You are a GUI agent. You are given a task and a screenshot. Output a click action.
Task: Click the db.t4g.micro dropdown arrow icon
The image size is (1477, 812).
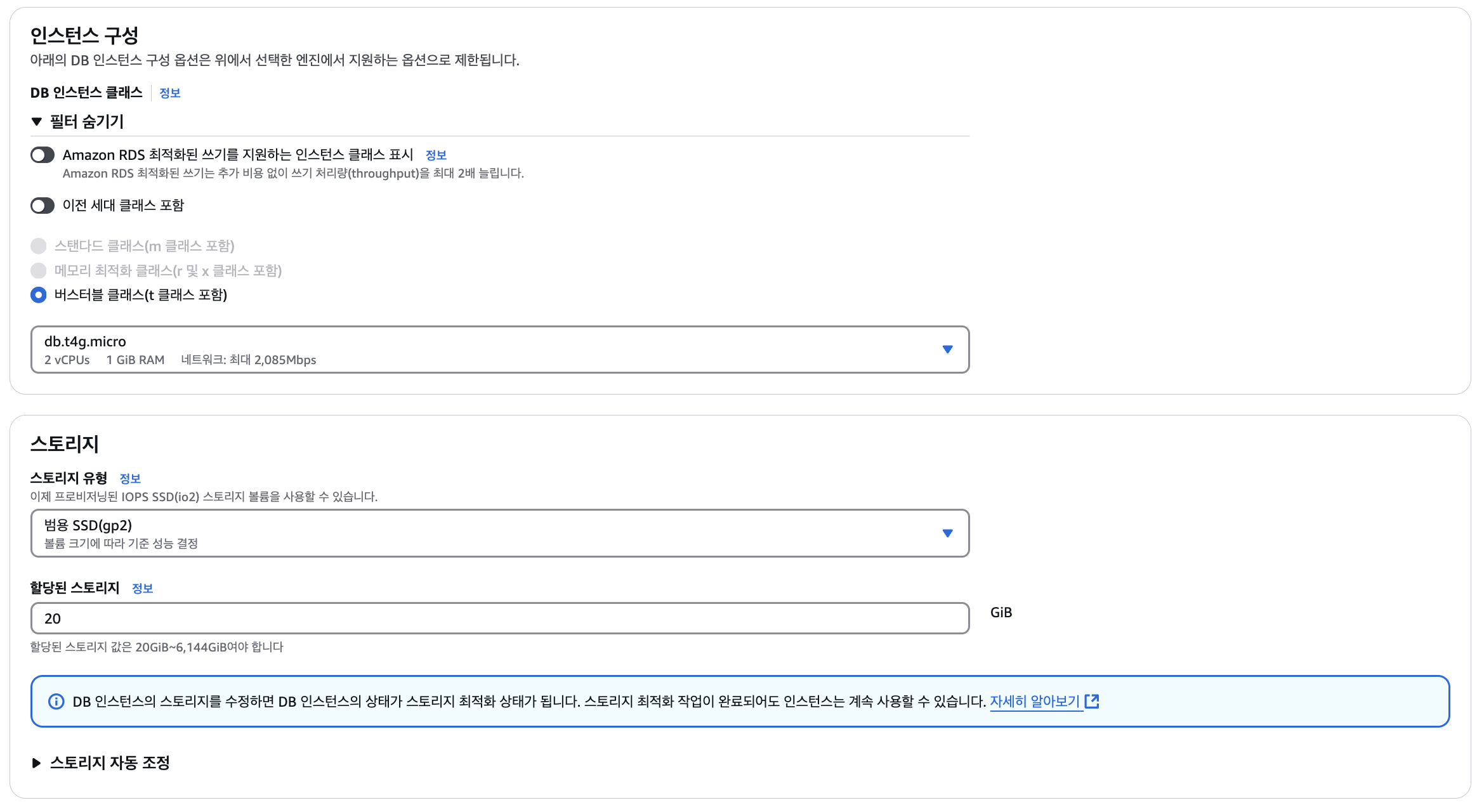(947, 350)
